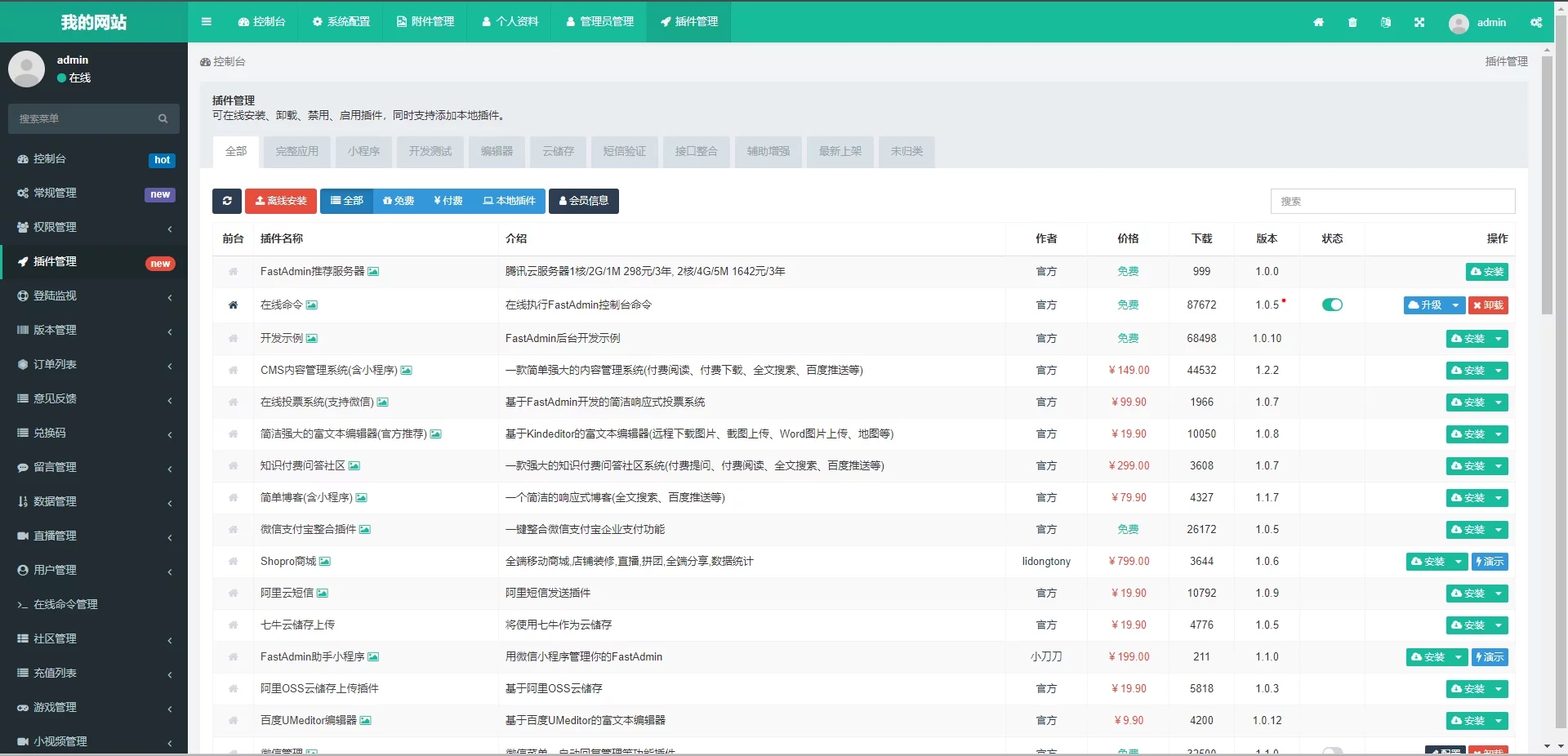
Task: Toggle the sidebar with the hamburger icon
Action: [207, 21]
